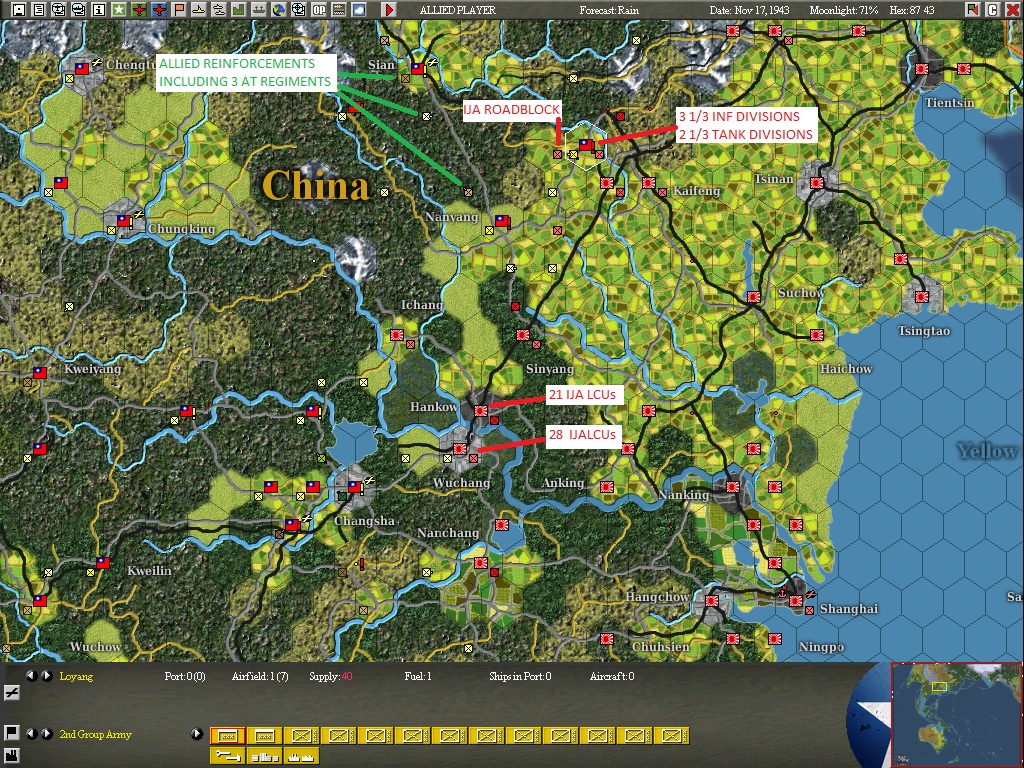Click the crosshair target toolbar icon
This screenshot has width=1024, height=768.
(298, 9)
